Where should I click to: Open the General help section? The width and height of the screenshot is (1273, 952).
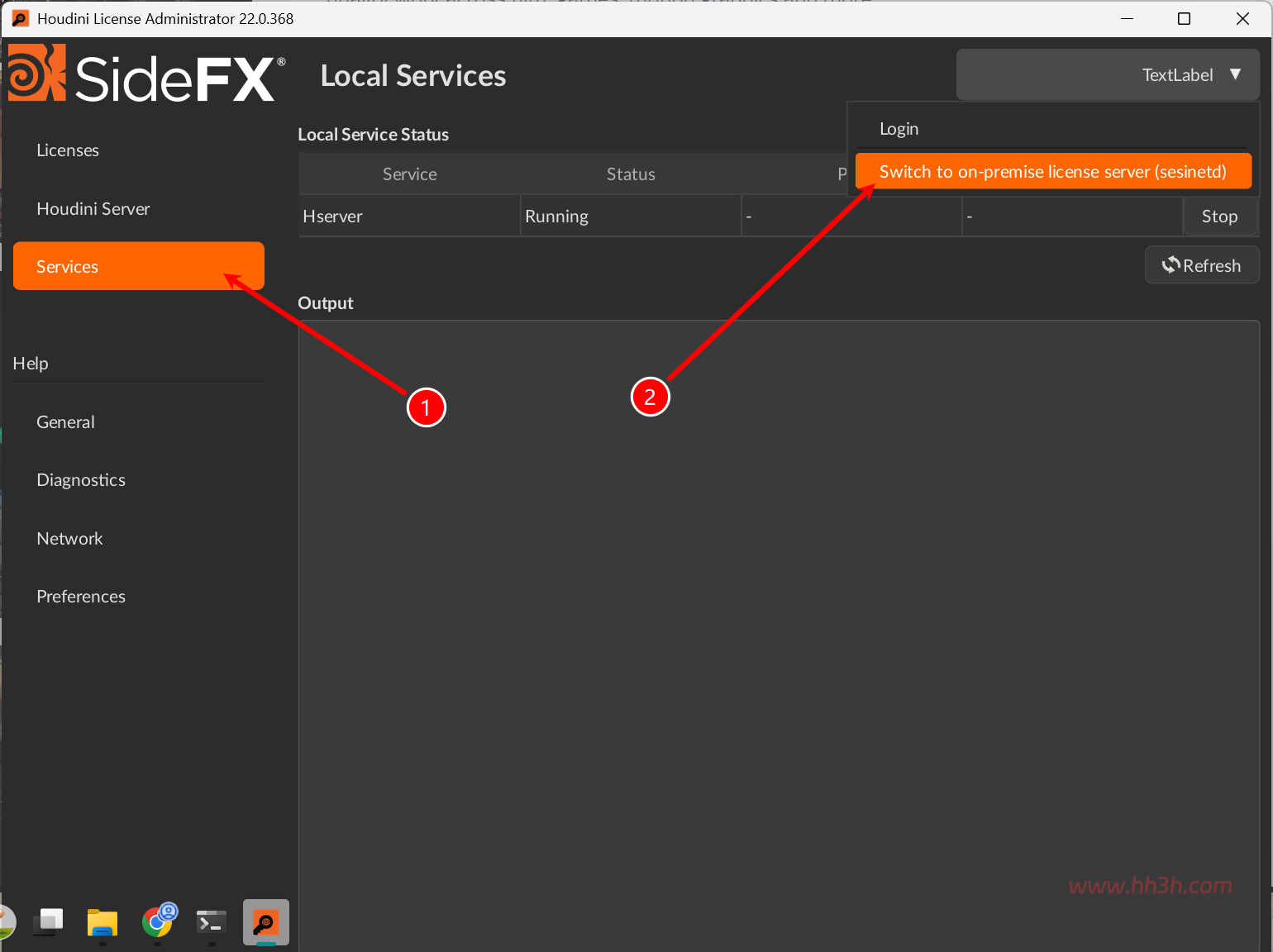139,422
